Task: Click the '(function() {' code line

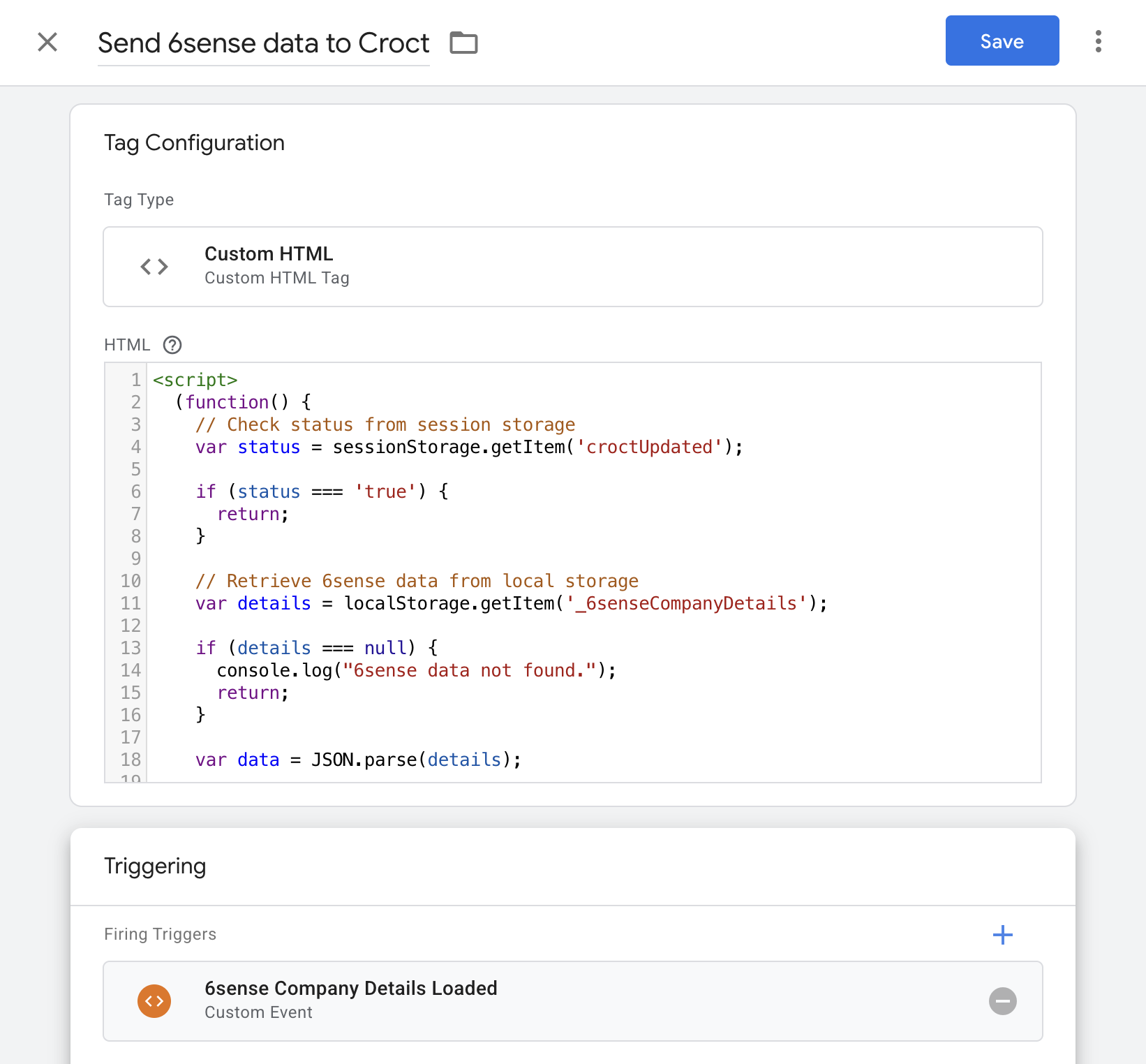Action: (243, 402)
